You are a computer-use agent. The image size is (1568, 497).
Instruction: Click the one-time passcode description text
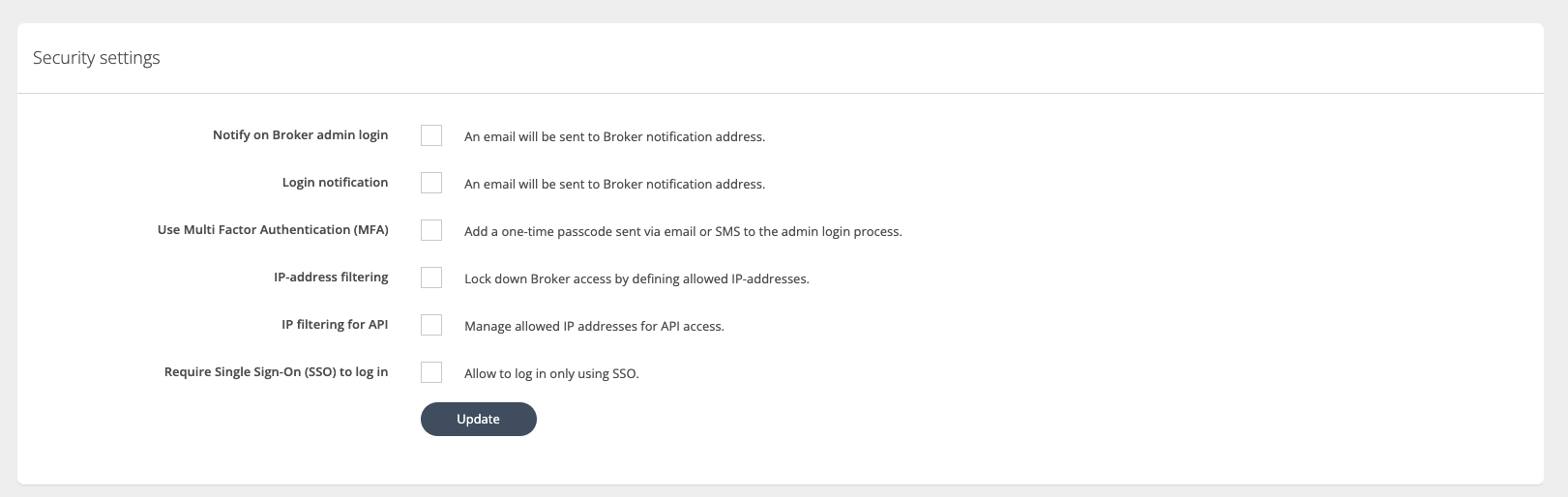[682, 232]
